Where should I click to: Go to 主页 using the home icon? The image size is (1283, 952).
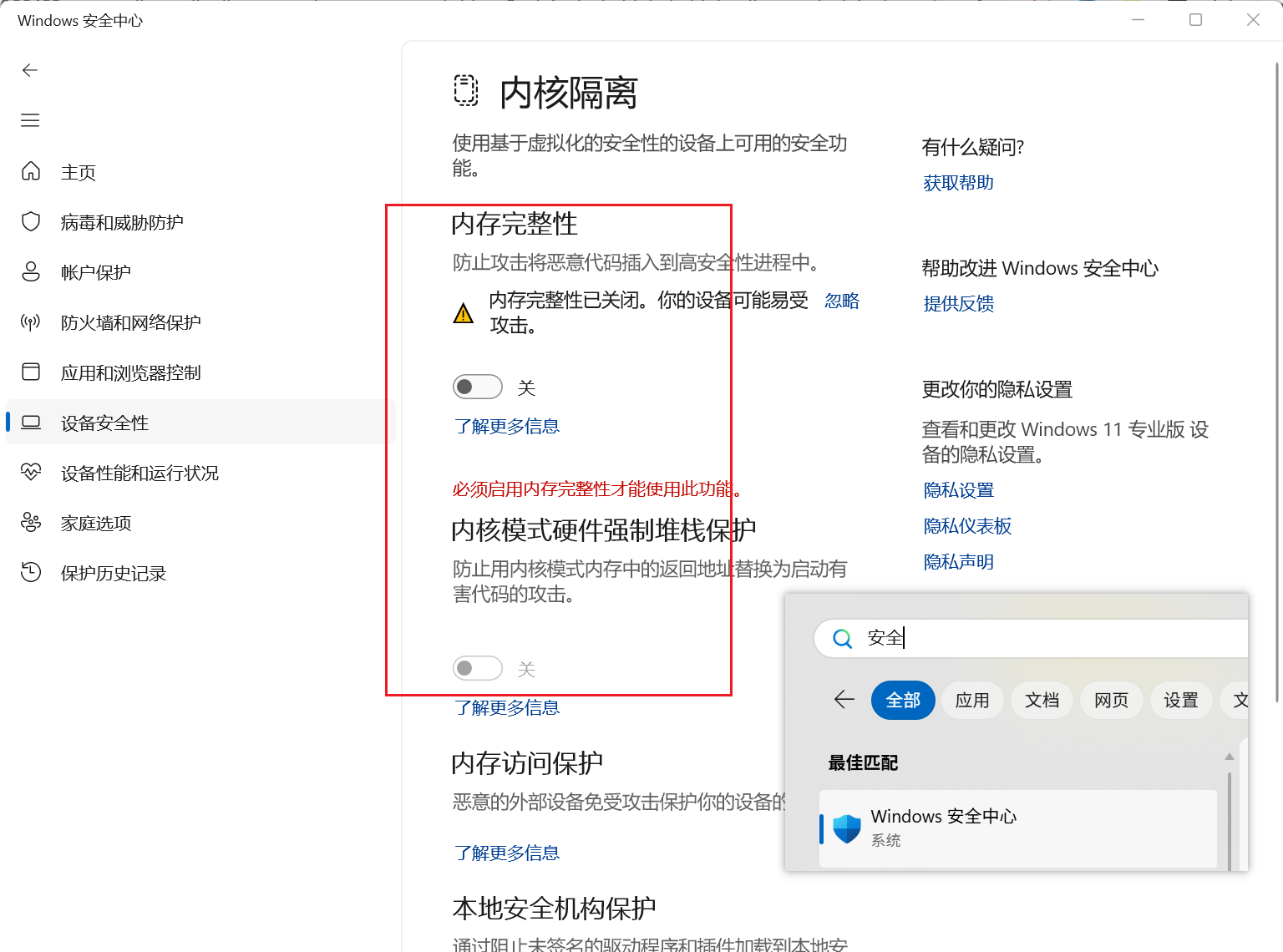(31, 171)
